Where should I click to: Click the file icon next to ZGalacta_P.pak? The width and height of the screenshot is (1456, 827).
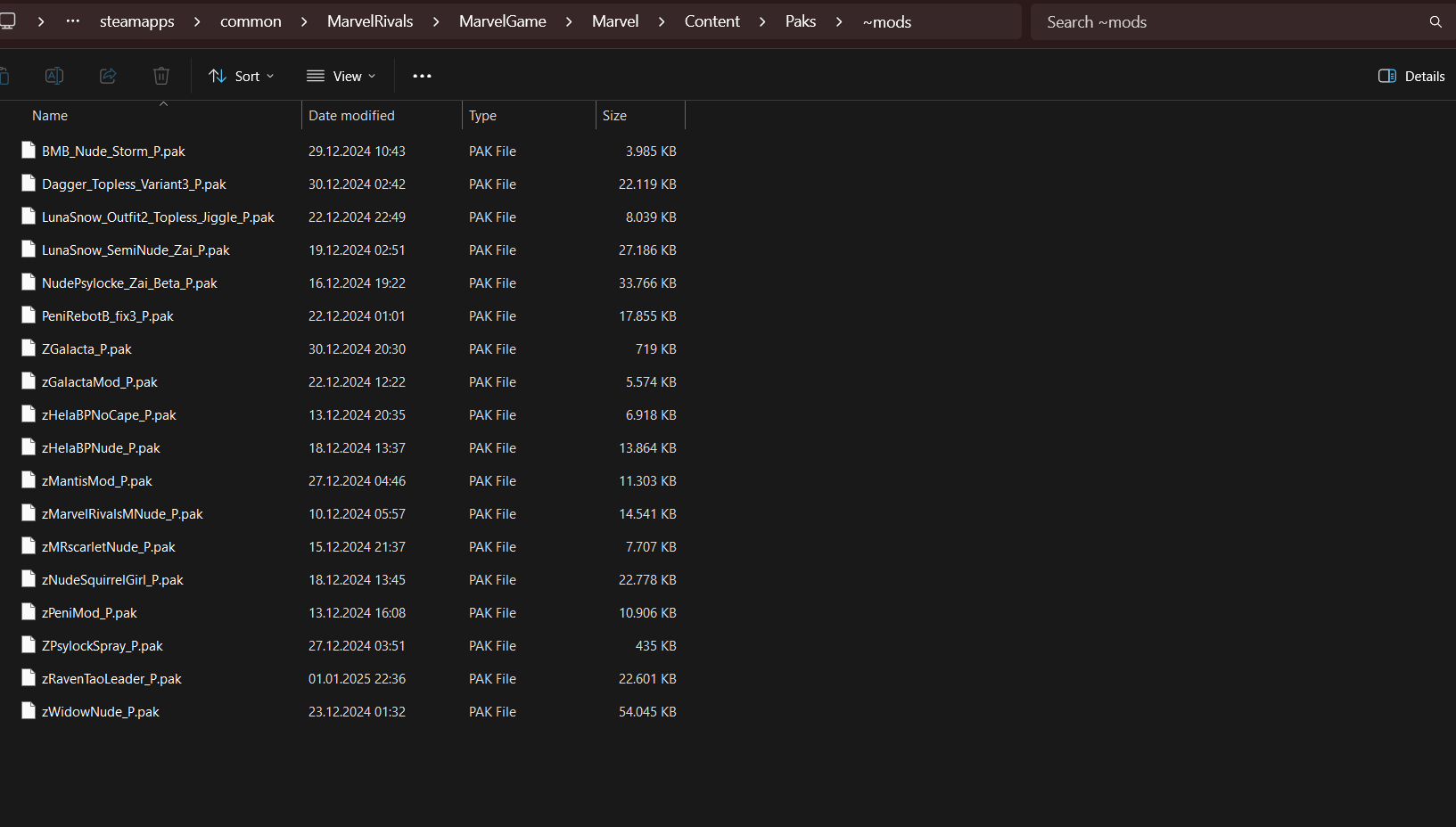tap(29, 348)
